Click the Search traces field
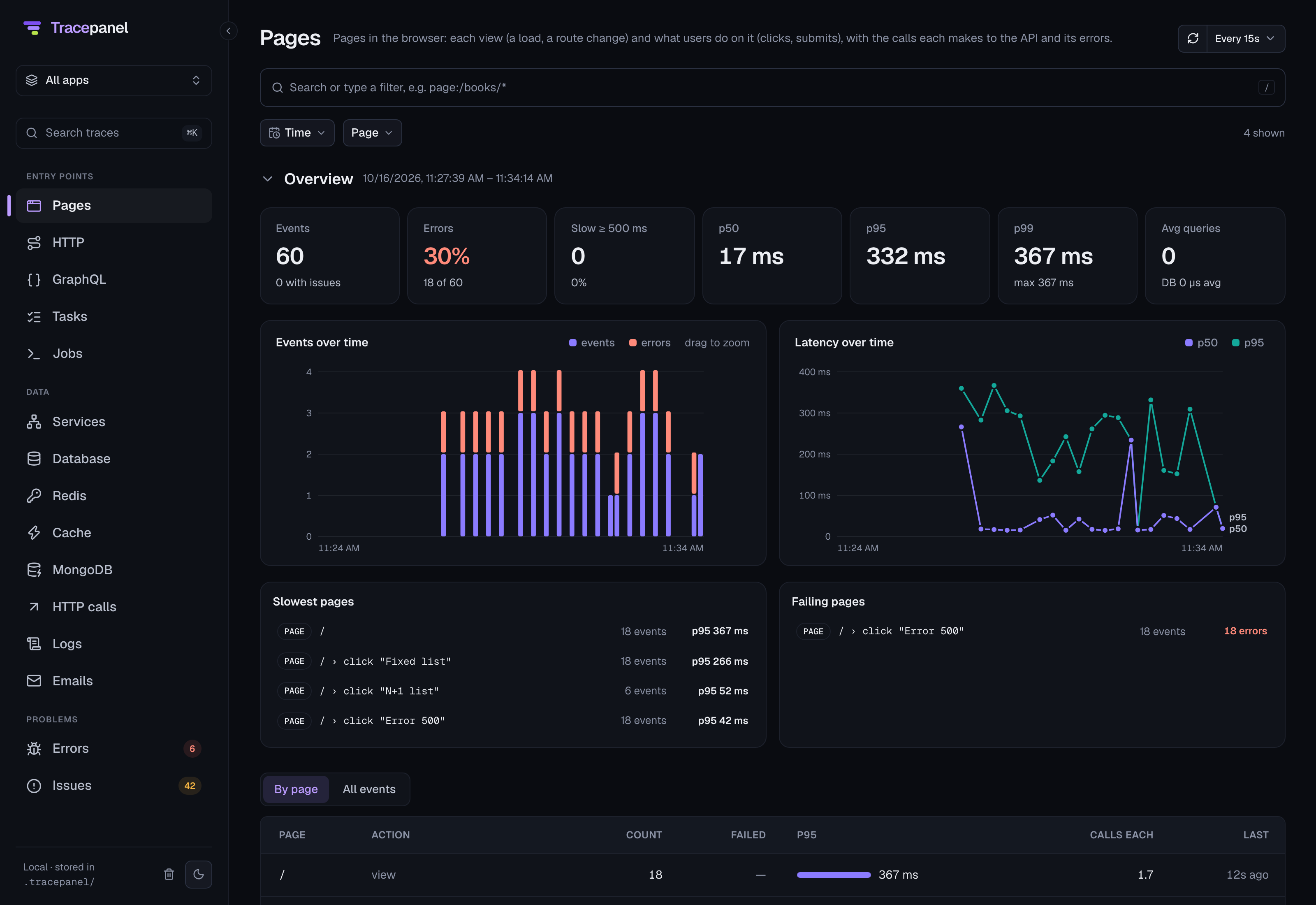Image resolution: width=1316 pixels, height=905 pixels. coord(114,133)
